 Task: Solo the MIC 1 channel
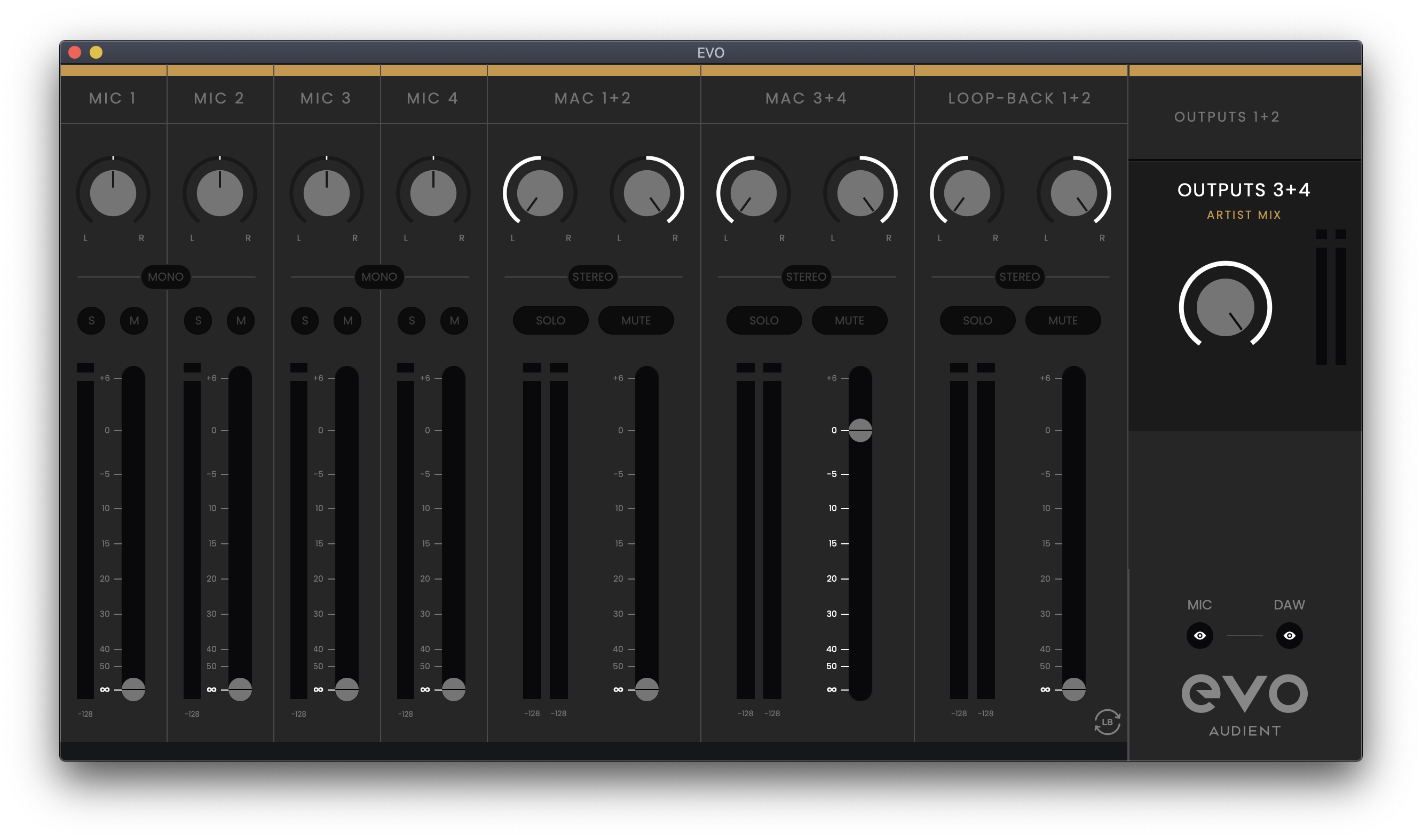[91, 320]
